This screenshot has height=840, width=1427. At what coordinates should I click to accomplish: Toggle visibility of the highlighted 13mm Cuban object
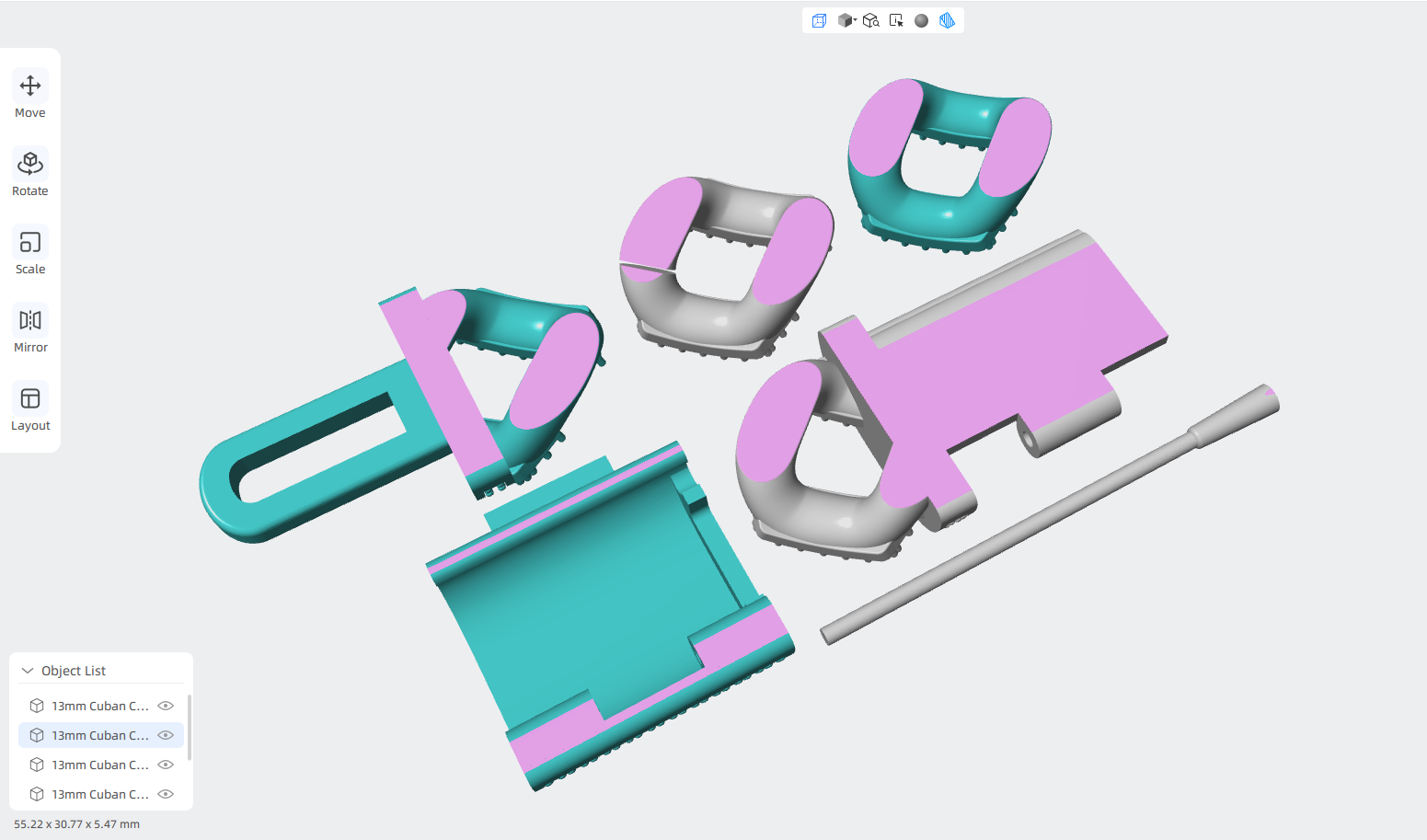[166, 735]
